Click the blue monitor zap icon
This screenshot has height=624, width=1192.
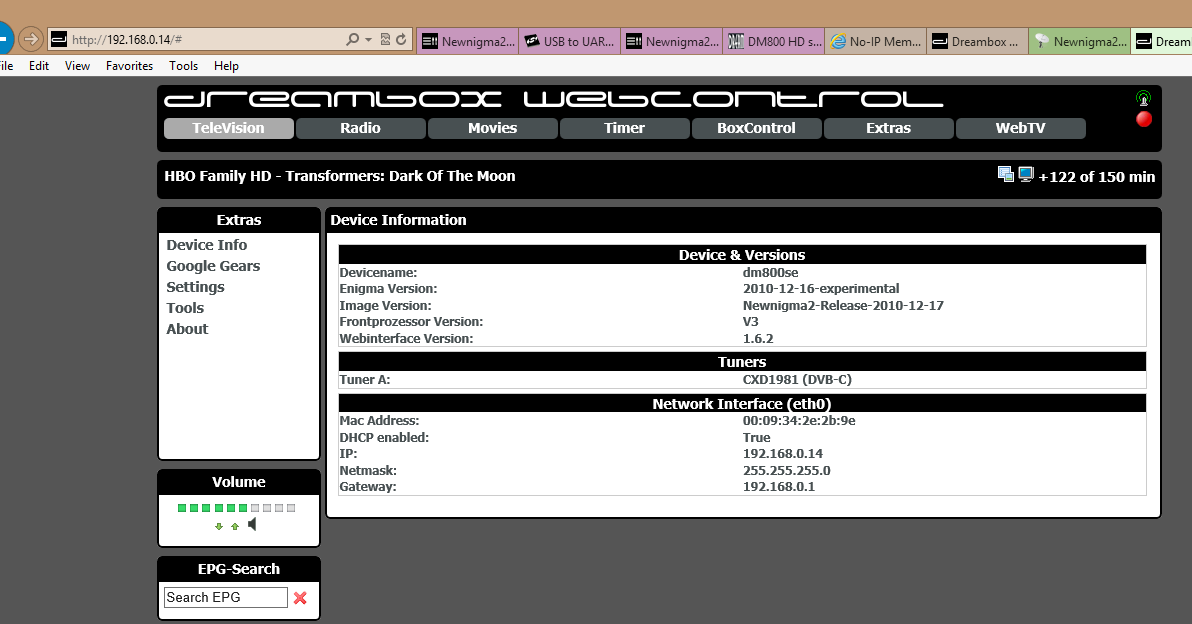[x=1026, y=174]
